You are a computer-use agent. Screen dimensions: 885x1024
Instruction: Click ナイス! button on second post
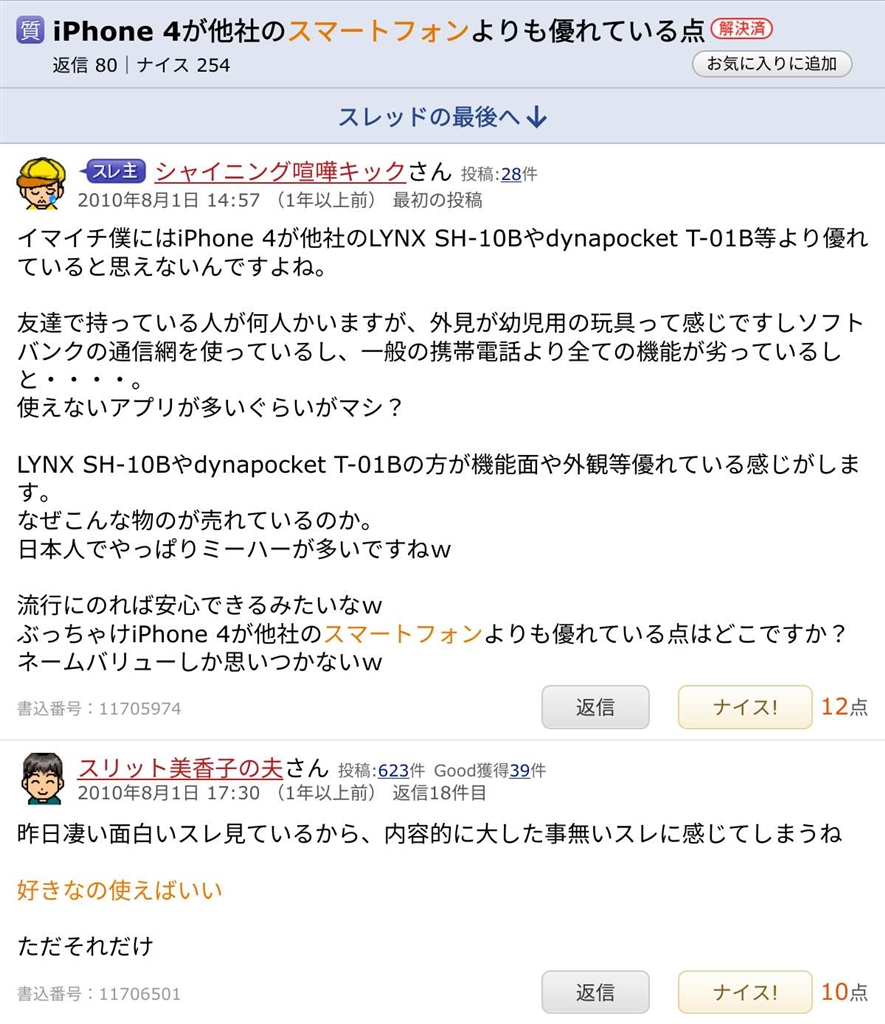(745, 992)
